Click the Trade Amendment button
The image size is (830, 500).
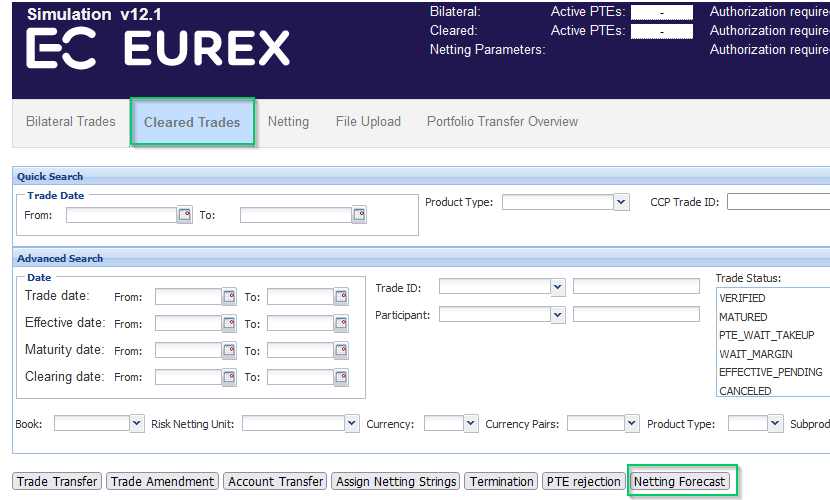(162, 481)
